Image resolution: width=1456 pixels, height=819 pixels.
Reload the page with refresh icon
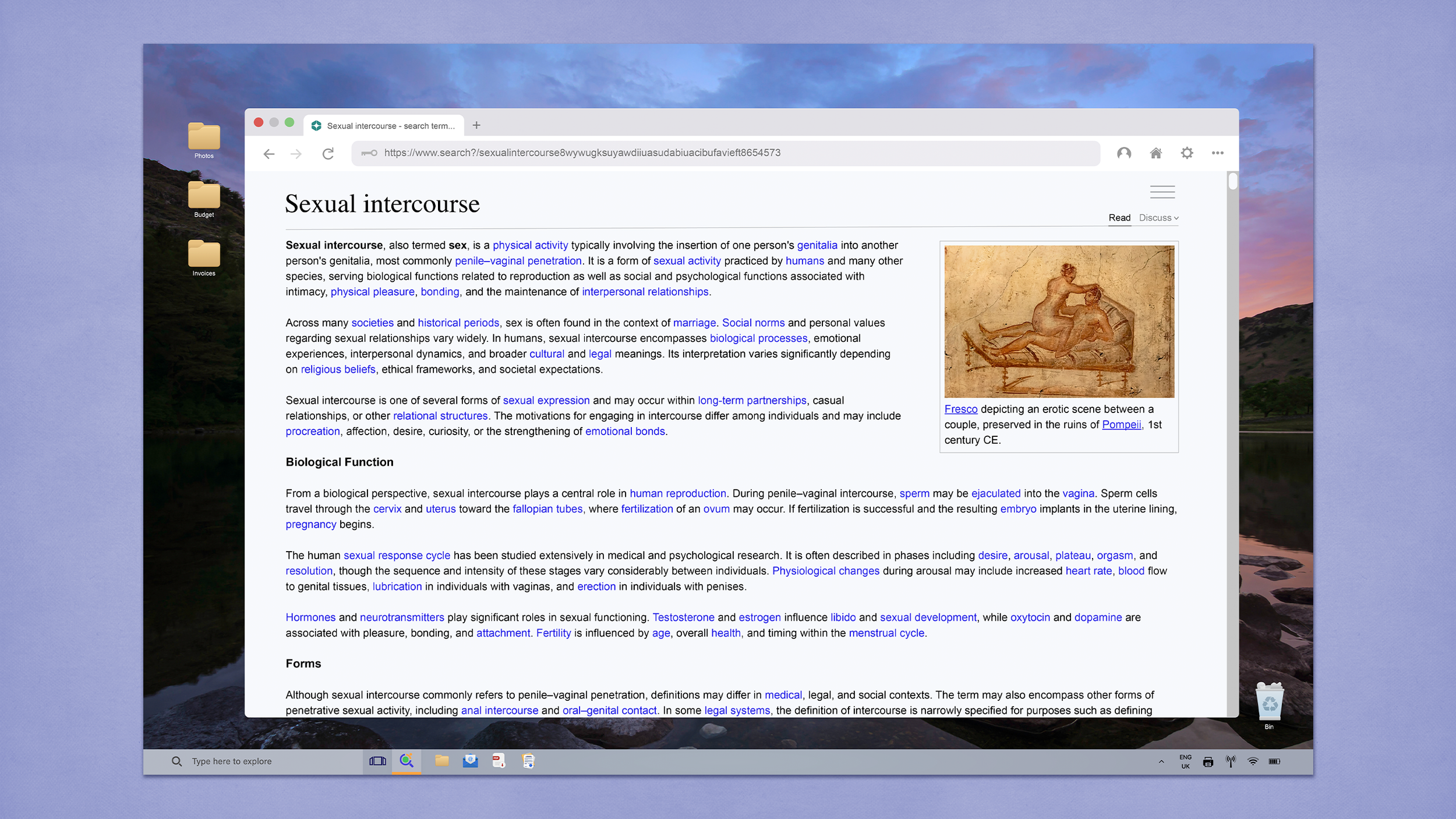point(328,154)
